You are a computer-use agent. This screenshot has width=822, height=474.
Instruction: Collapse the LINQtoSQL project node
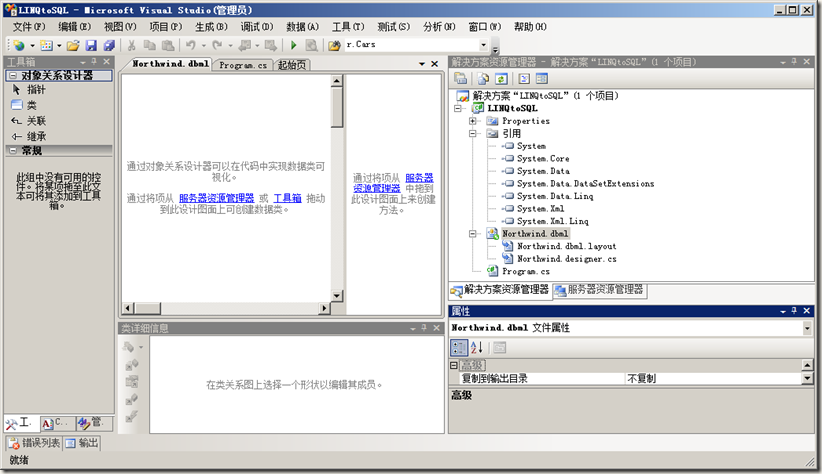tap(458, 109)
